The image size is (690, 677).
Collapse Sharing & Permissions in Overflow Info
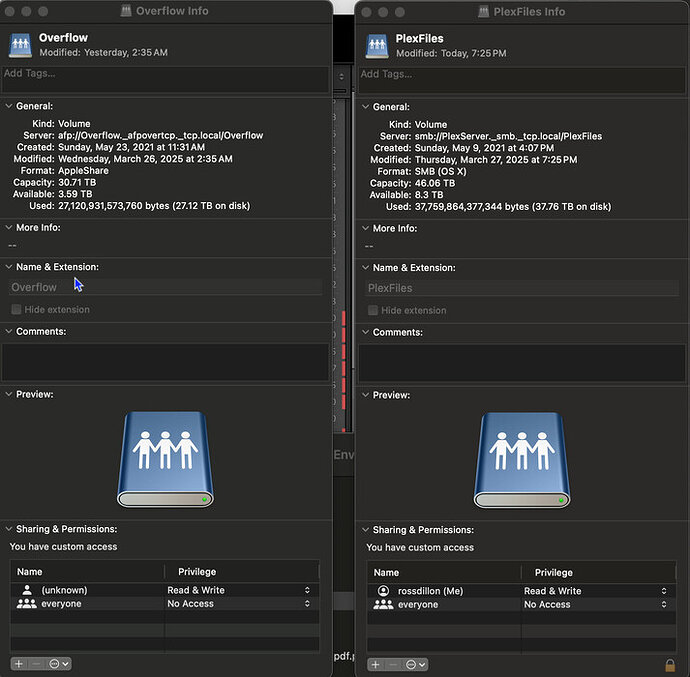8,529
